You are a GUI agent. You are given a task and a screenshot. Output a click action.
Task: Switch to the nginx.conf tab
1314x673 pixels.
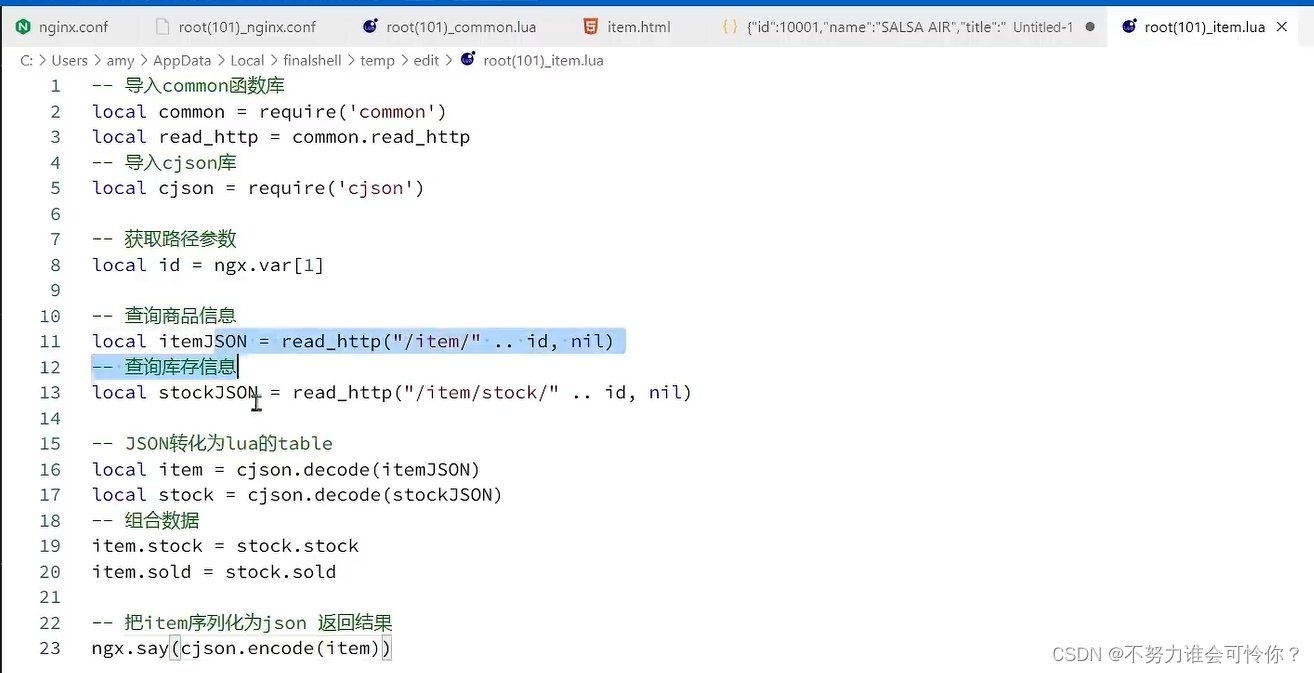tap(62, 27)
